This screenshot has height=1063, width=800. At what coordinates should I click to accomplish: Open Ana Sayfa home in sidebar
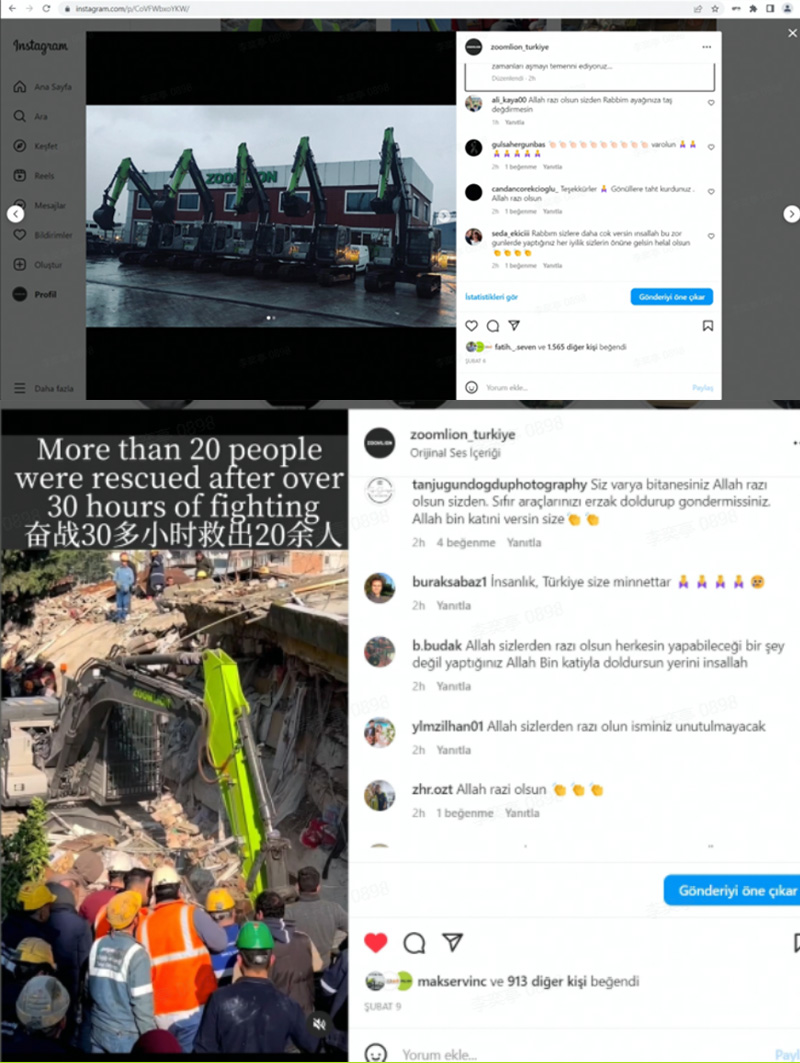click(x=42, y=87)
